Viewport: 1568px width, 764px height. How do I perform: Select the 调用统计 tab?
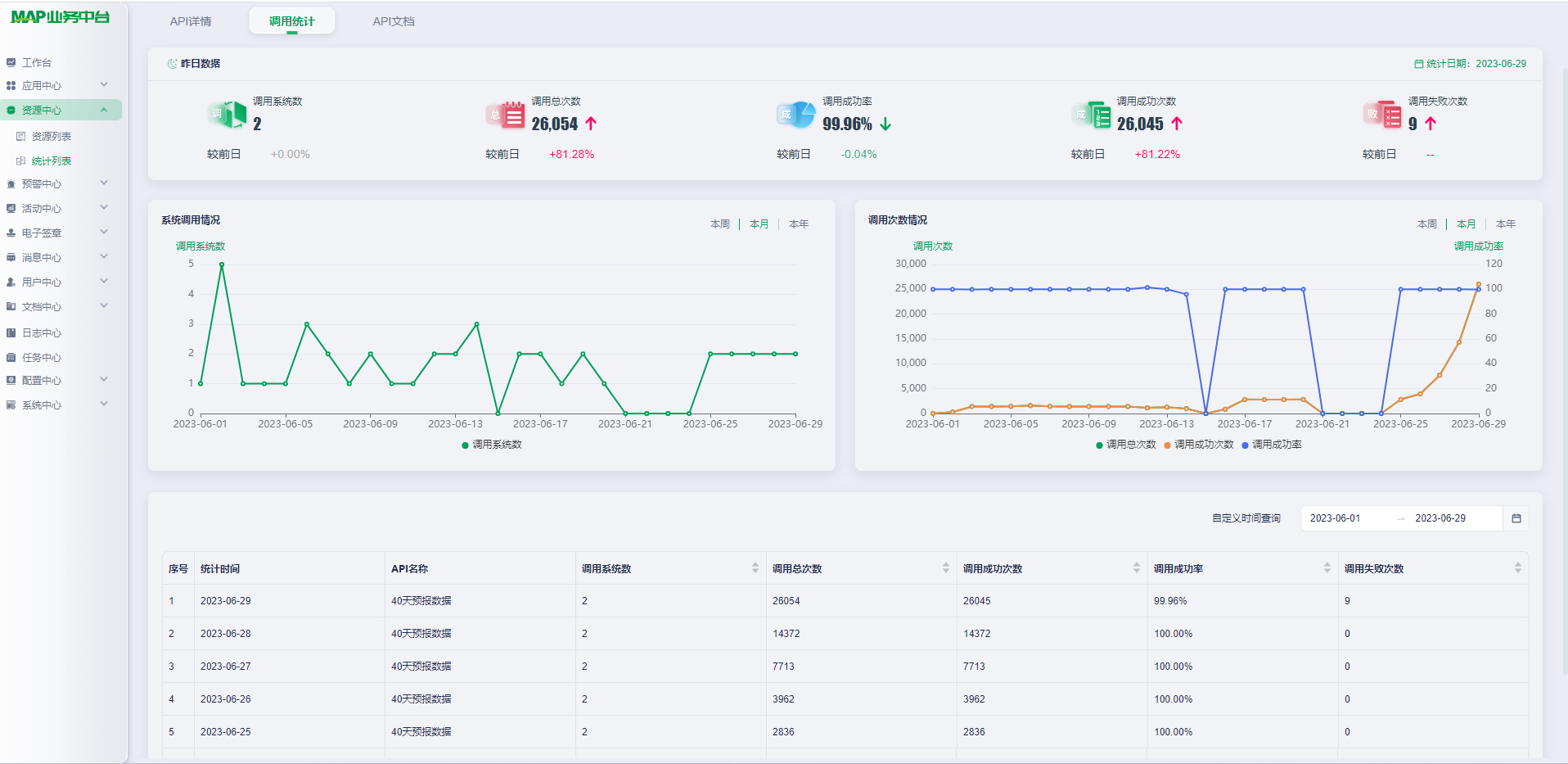coord(292,21)
